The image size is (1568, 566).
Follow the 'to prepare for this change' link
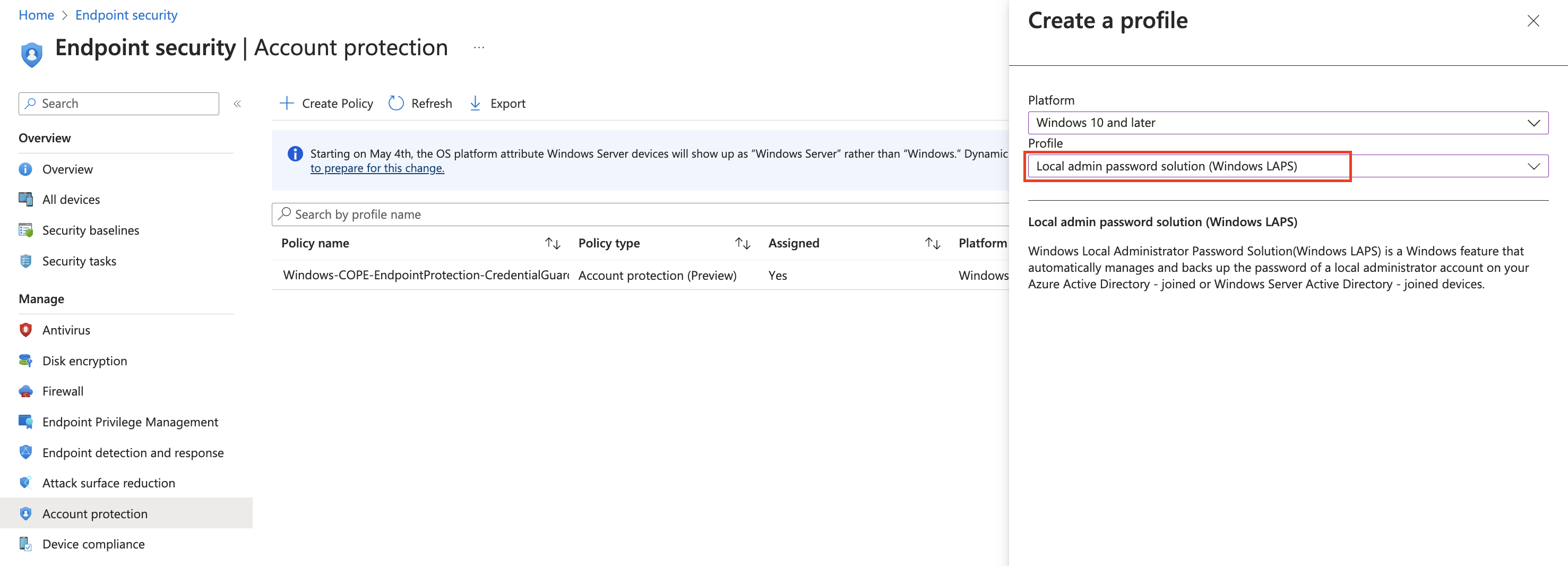point(377,169)
